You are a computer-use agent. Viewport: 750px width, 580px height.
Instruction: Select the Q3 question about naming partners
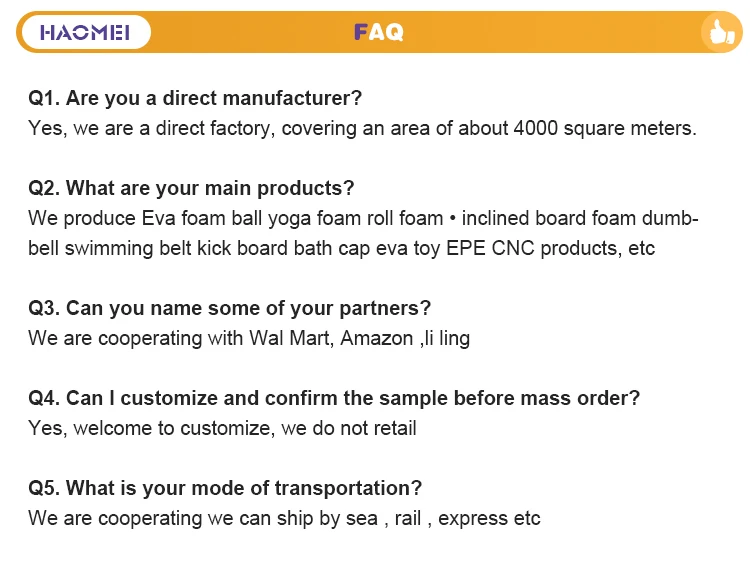229,308
